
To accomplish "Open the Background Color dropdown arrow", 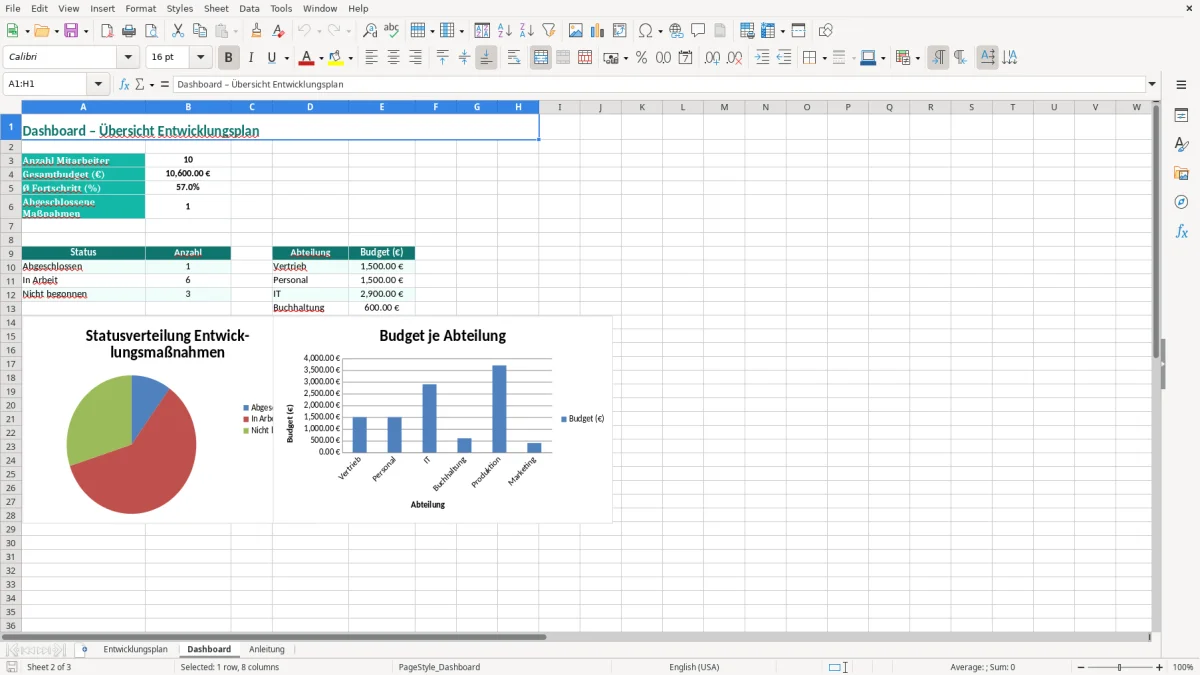I will (350, 58).
